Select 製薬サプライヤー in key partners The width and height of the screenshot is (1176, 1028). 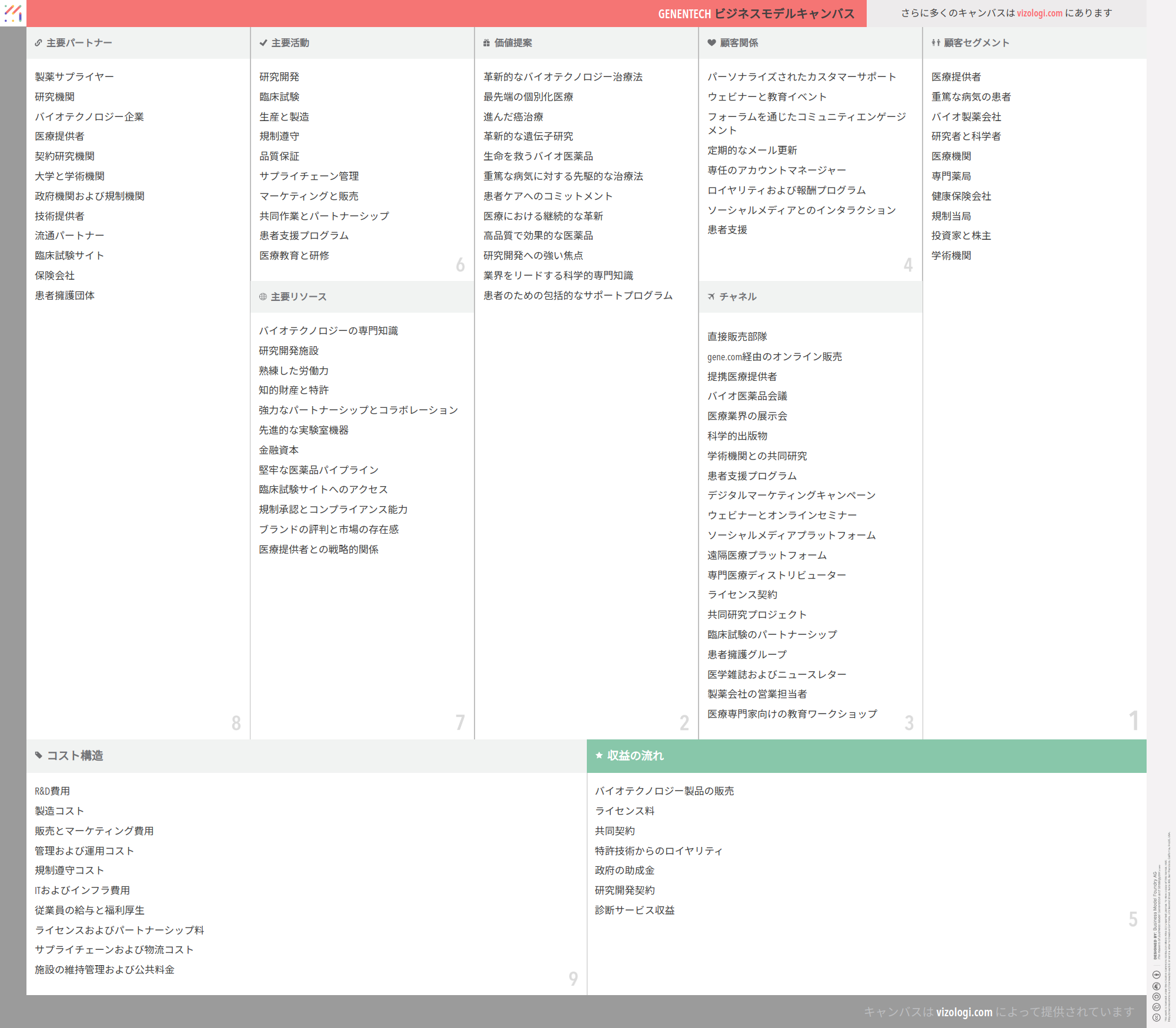(x=75, y=77)
